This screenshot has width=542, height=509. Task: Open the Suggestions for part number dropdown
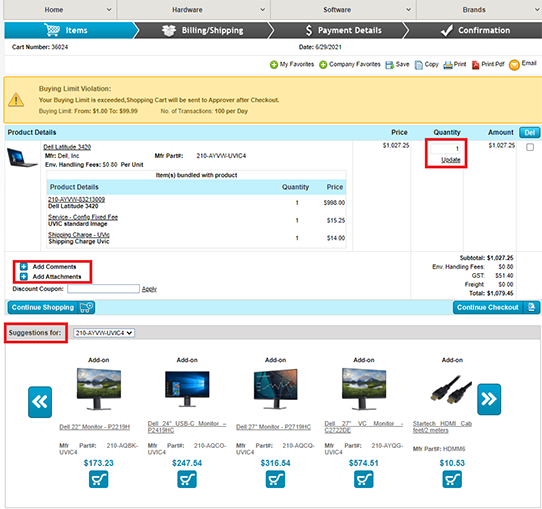tap(104, 333)
